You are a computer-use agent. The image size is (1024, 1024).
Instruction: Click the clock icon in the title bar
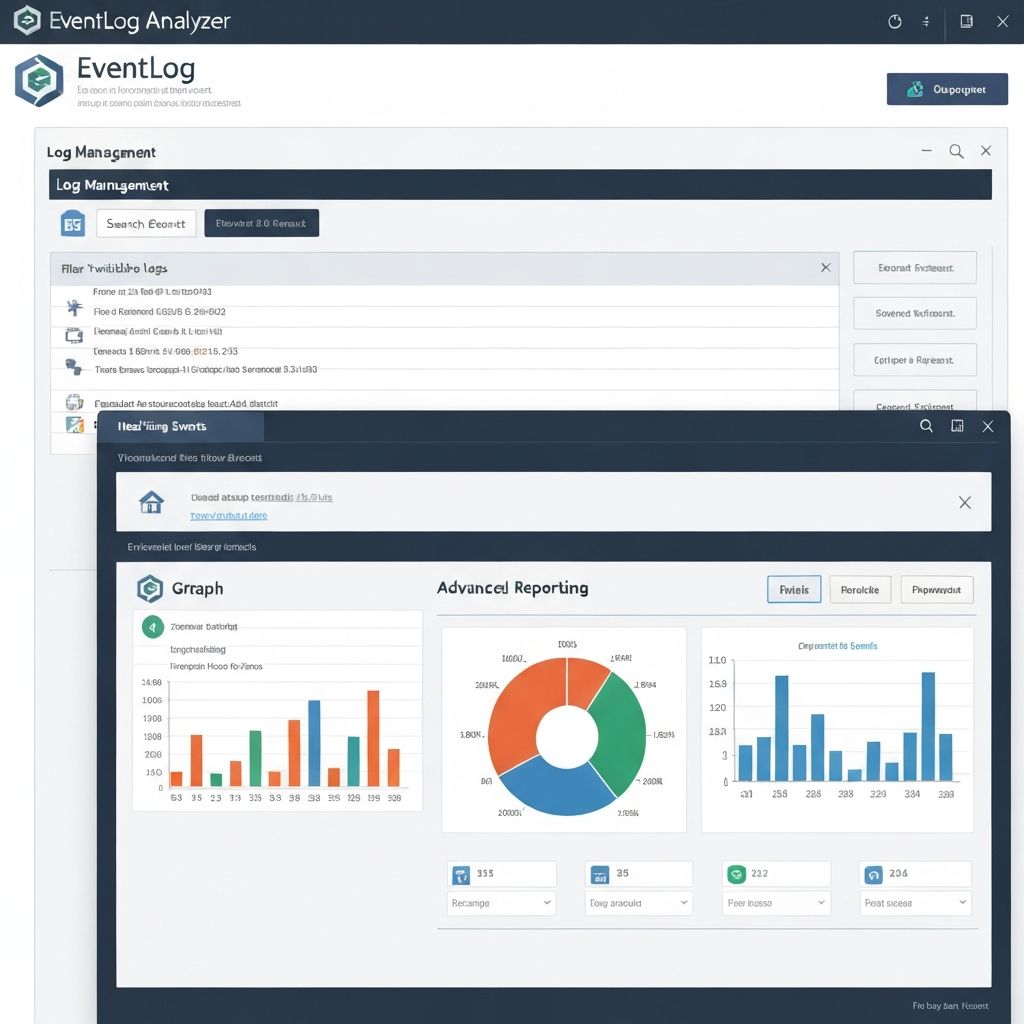[x=895, y=22]
